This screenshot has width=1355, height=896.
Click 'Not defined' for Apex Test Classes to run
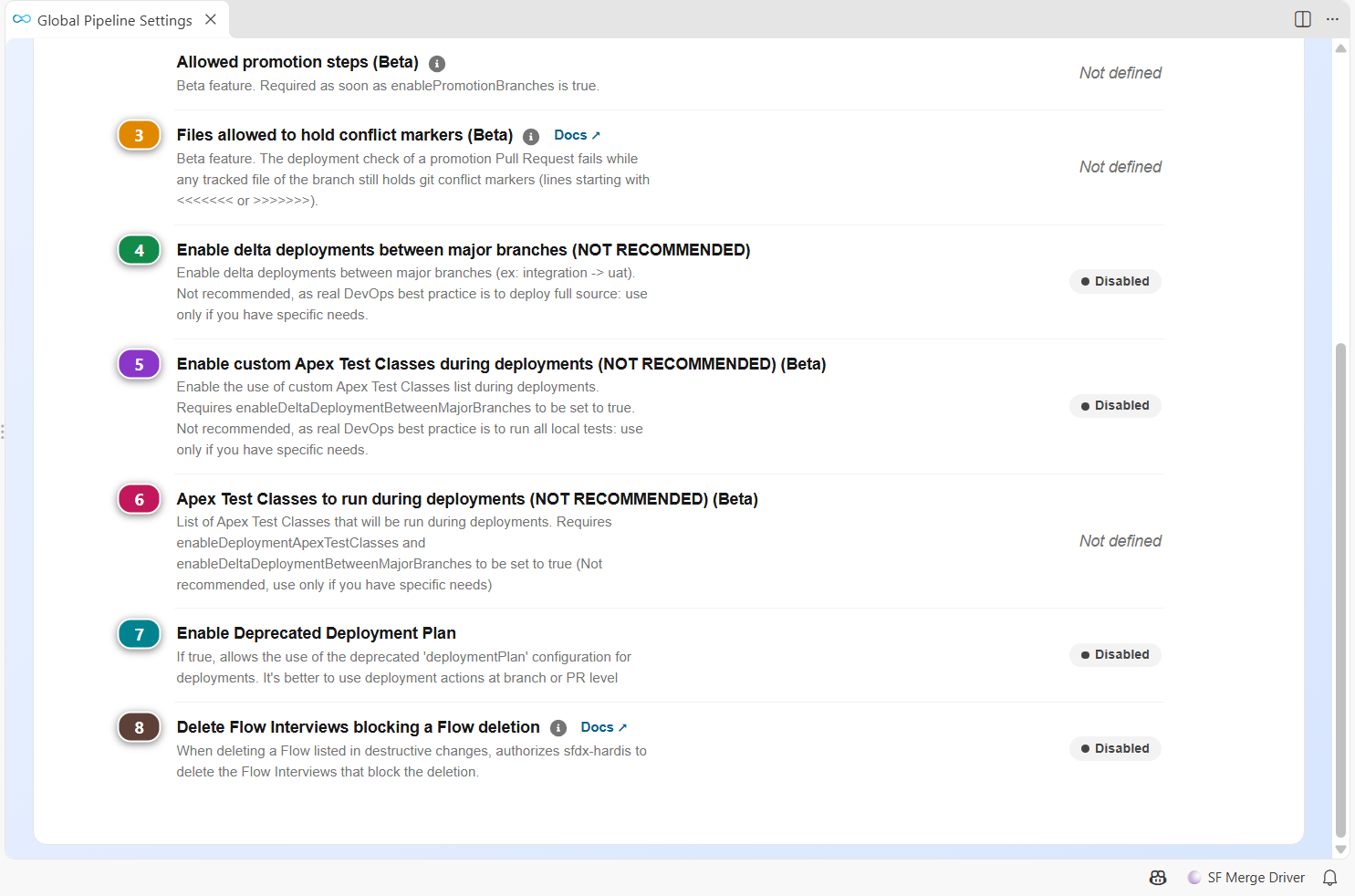[1120, 541]
